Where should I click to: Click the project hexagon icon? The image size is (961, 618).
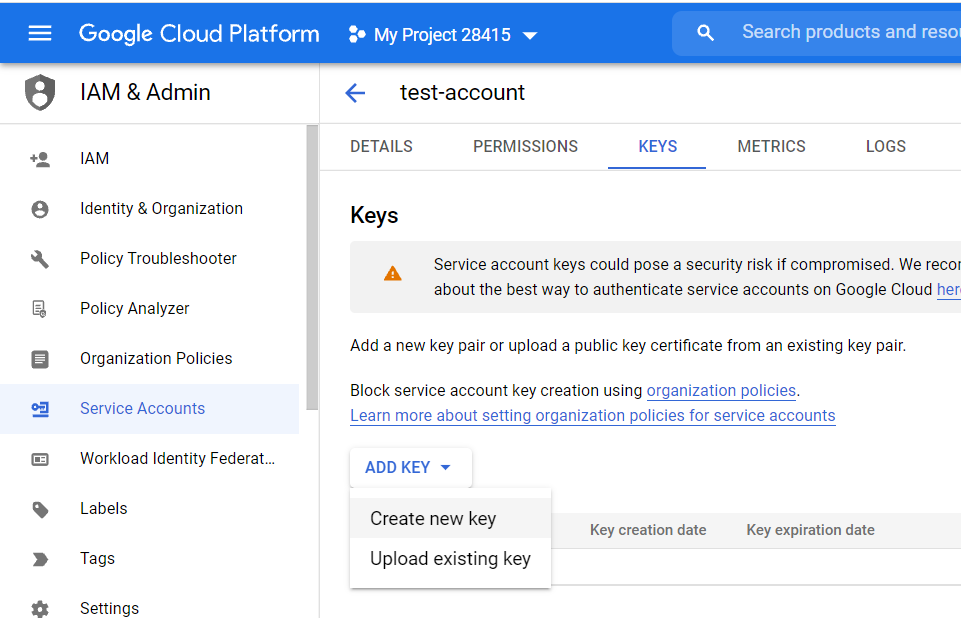pyautogui.click(x=357, y=34)
